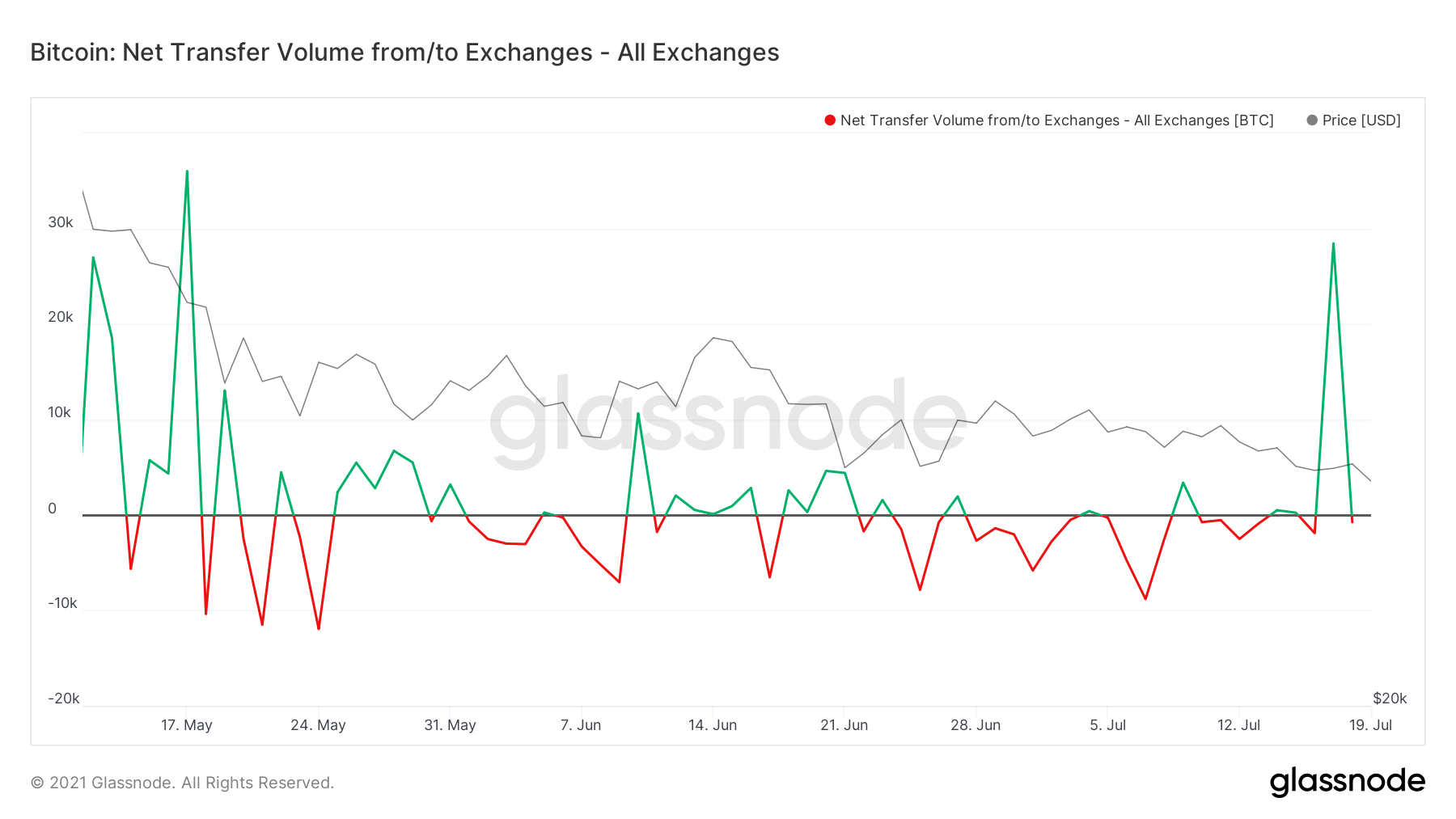Click the chart title text

(x=404, y=53)
